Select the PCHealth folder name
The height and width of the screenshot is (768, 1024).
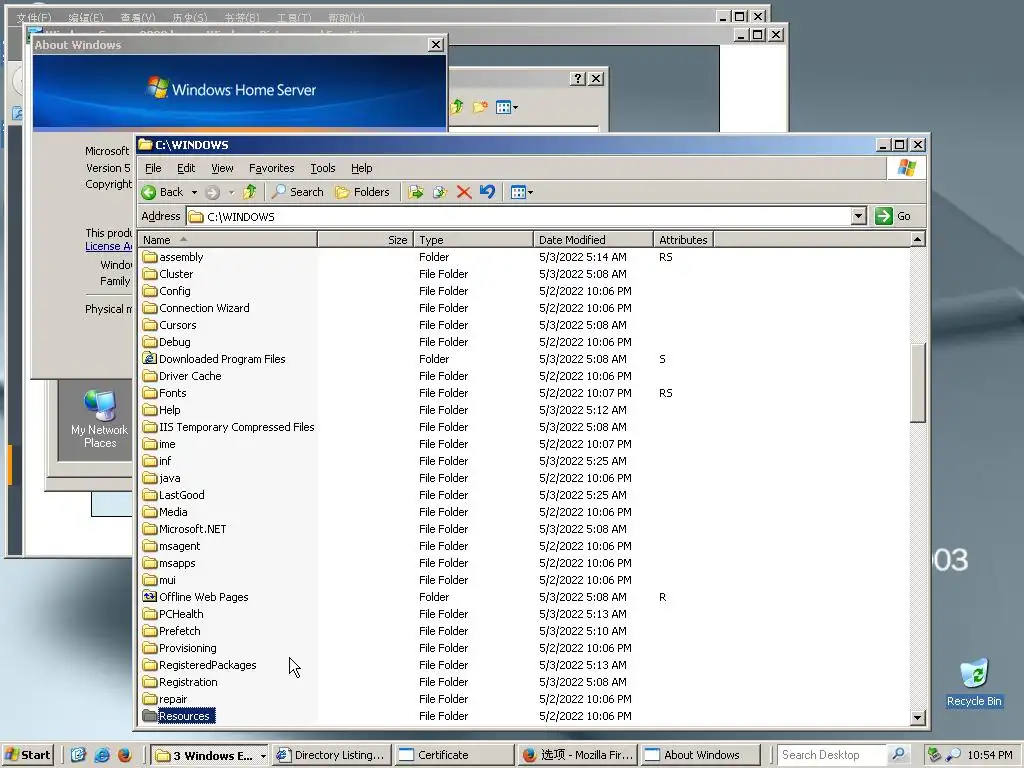pos(181,614)
